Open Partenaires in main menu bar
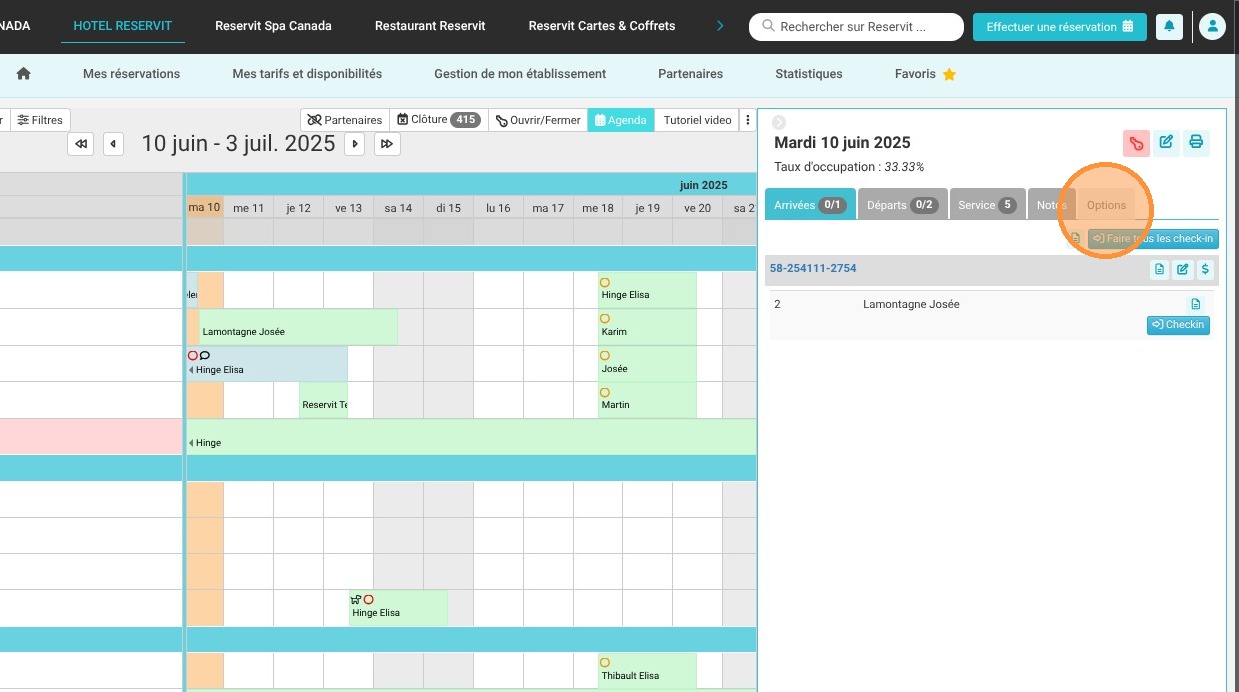This screenshot has height=692, width=1239. pyautogui.click(x=690, y=74)
